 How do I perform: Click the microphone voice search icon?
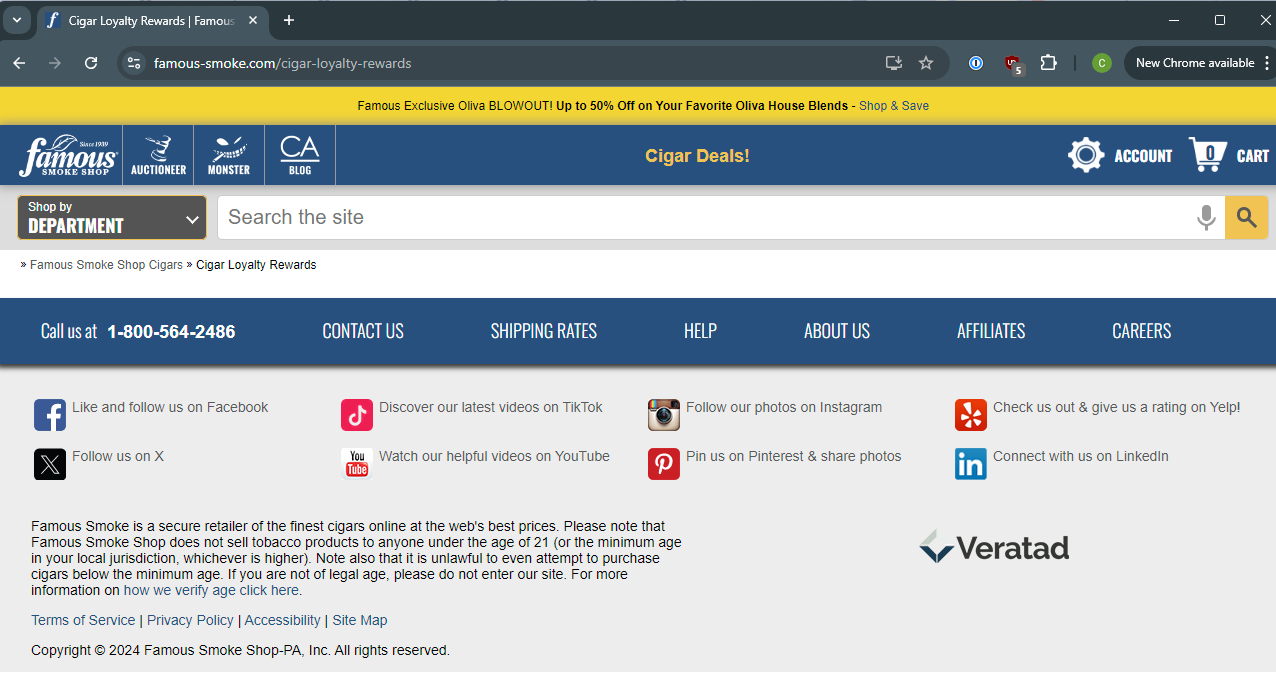[x=1206, y=217]
